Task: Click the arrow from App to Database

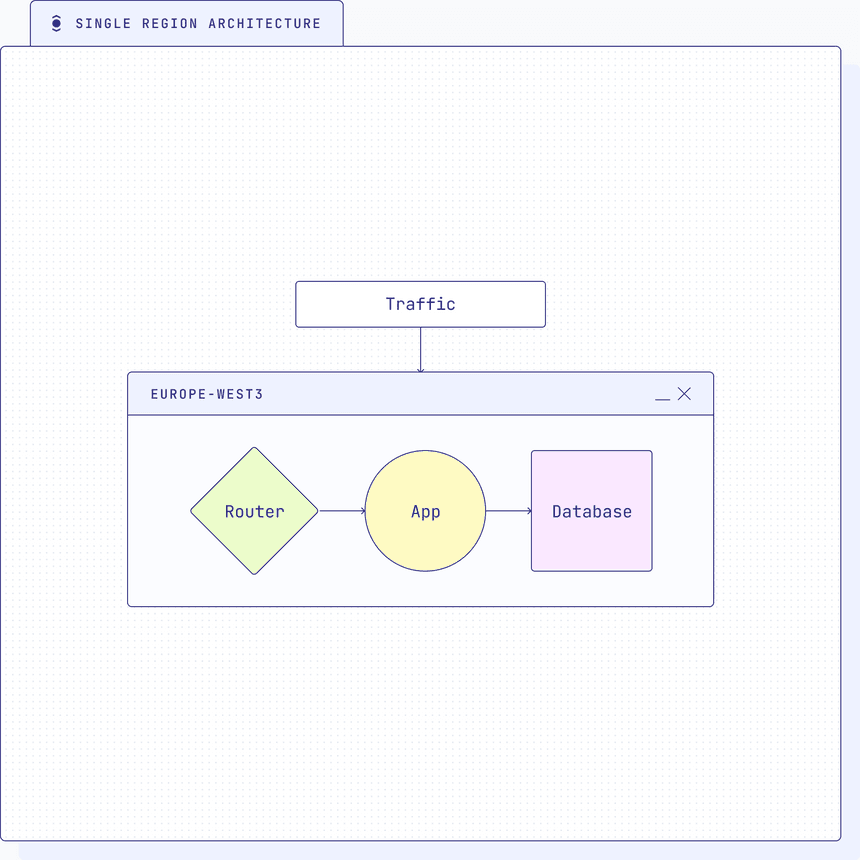Action: [507, 511]
